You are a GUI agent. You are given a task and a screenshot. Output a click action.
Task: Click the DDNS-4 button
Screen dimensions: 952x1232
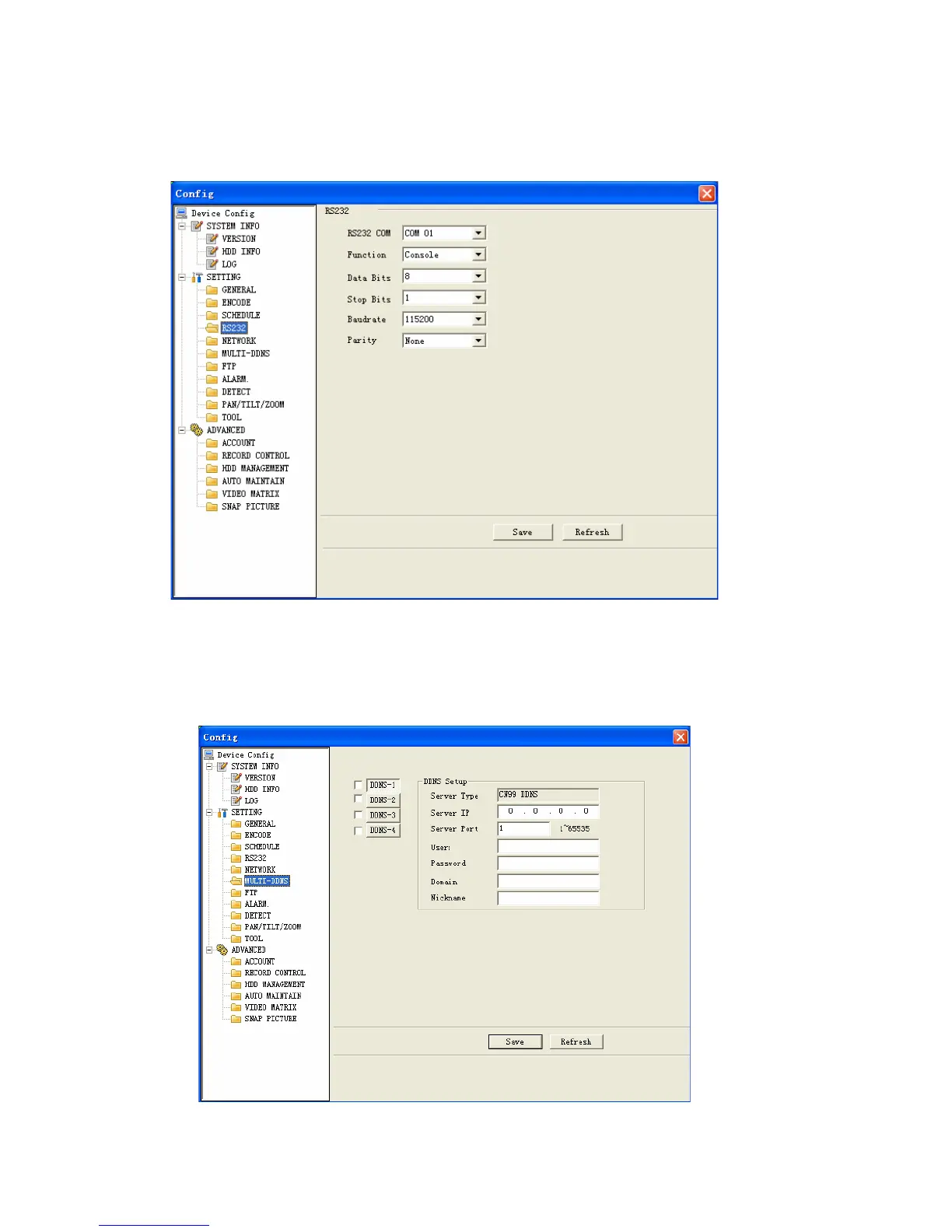click(x=383, y=830)
